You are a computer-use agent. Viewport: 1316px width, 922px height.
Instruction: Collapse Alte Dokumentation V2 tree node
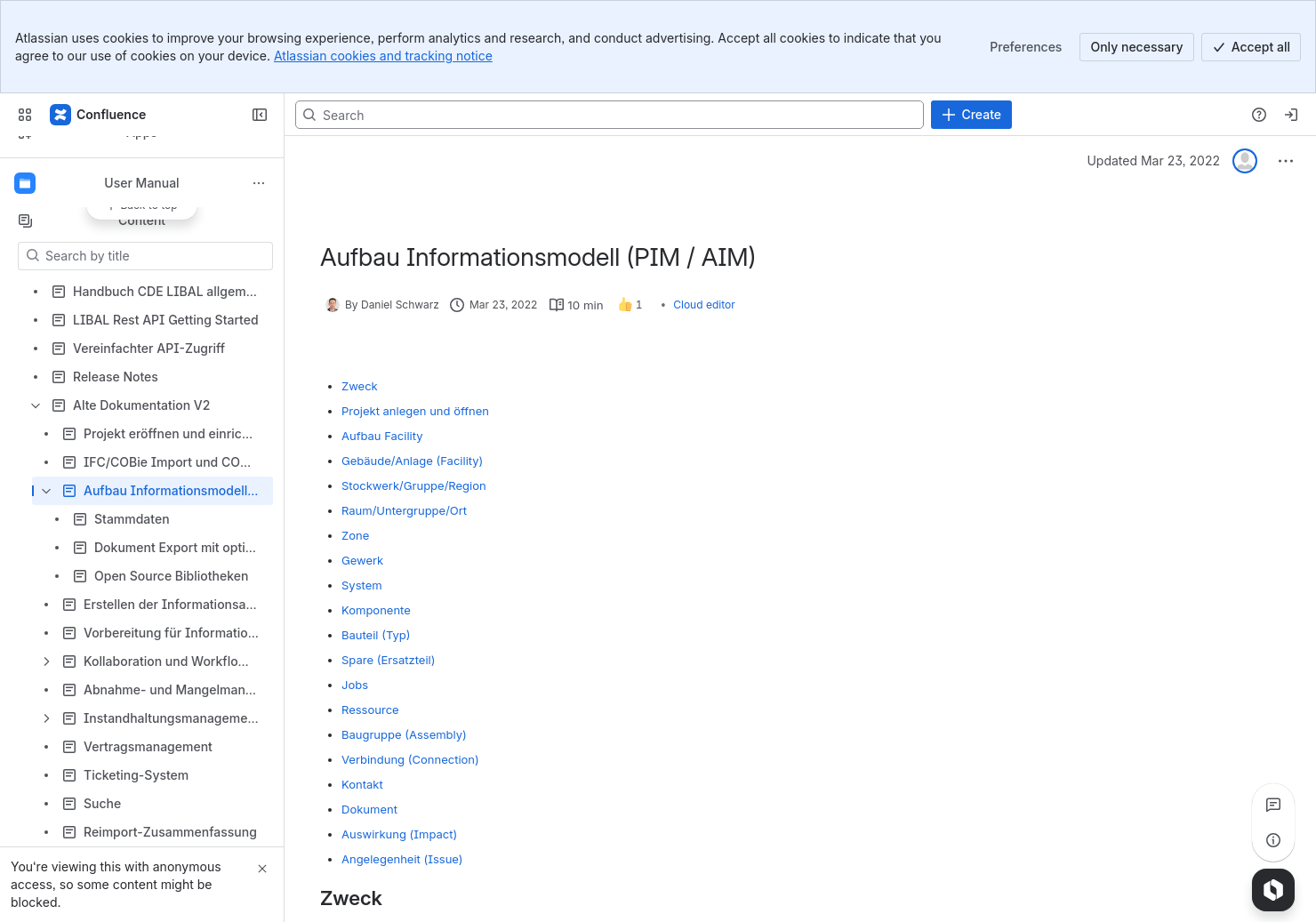pyautogui.click(x=36, y=405)
